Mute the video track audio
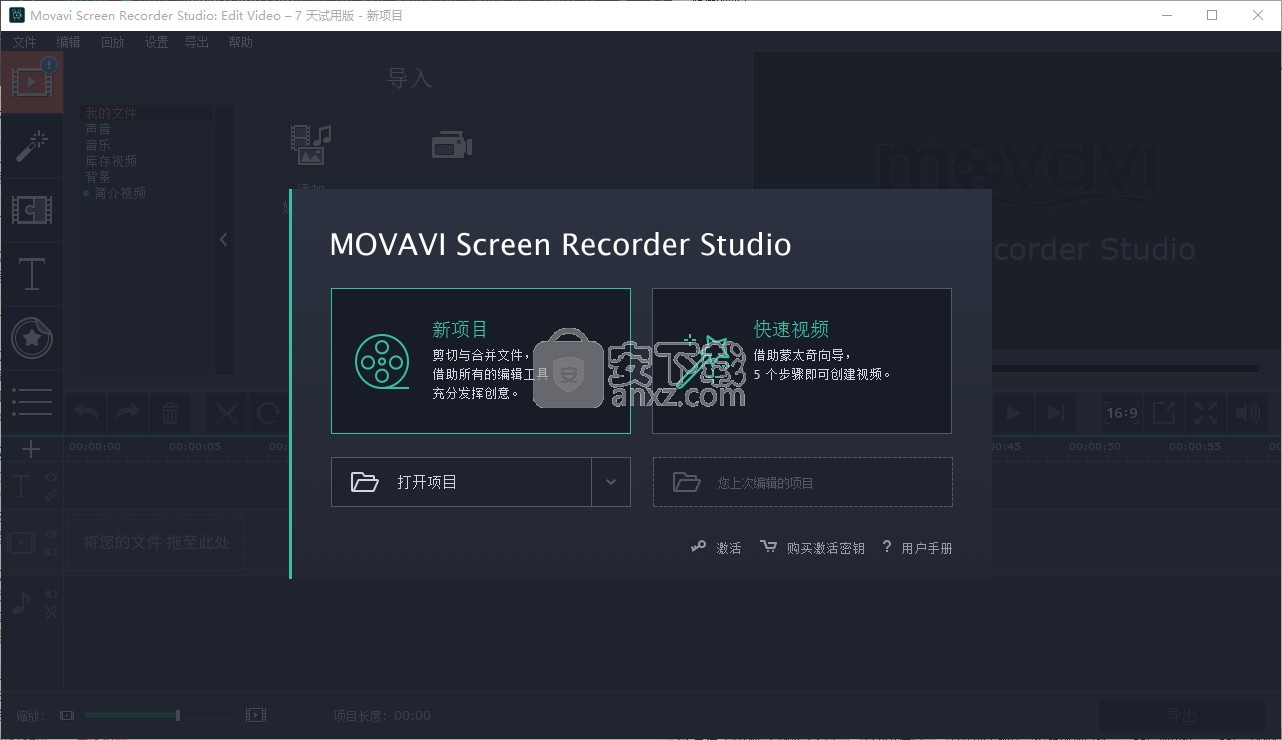 pyautogui.click(x=51, y=551)
